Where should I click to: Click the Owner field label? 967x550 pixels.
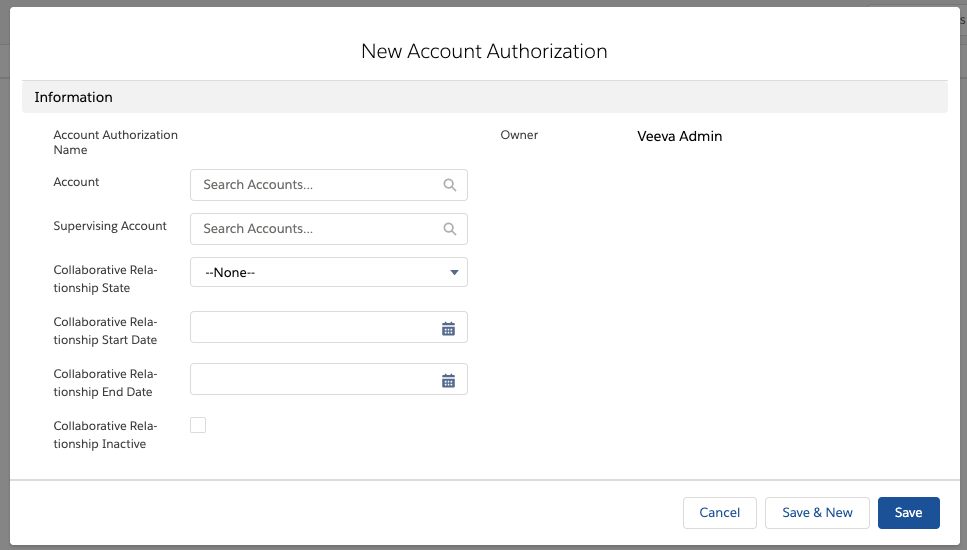click(x=519, y=135)
